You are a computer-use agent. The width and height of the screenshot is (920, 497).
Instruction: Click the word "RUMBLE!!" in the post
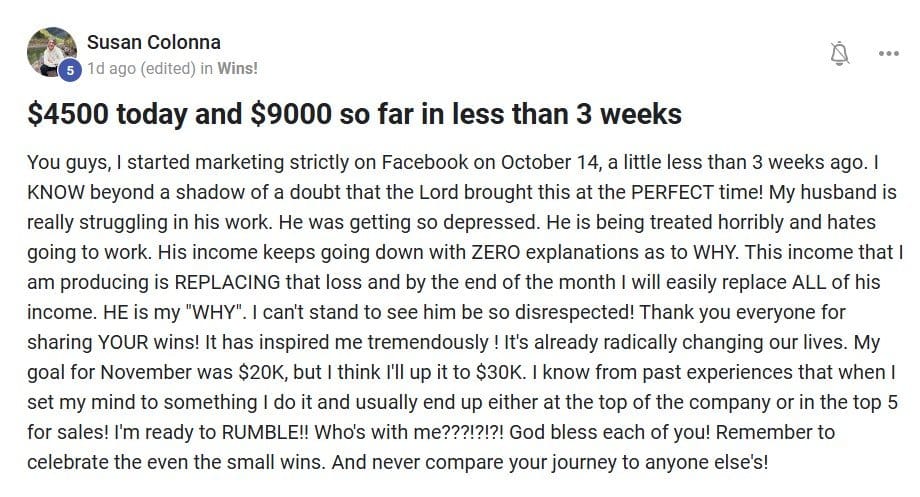265,432
